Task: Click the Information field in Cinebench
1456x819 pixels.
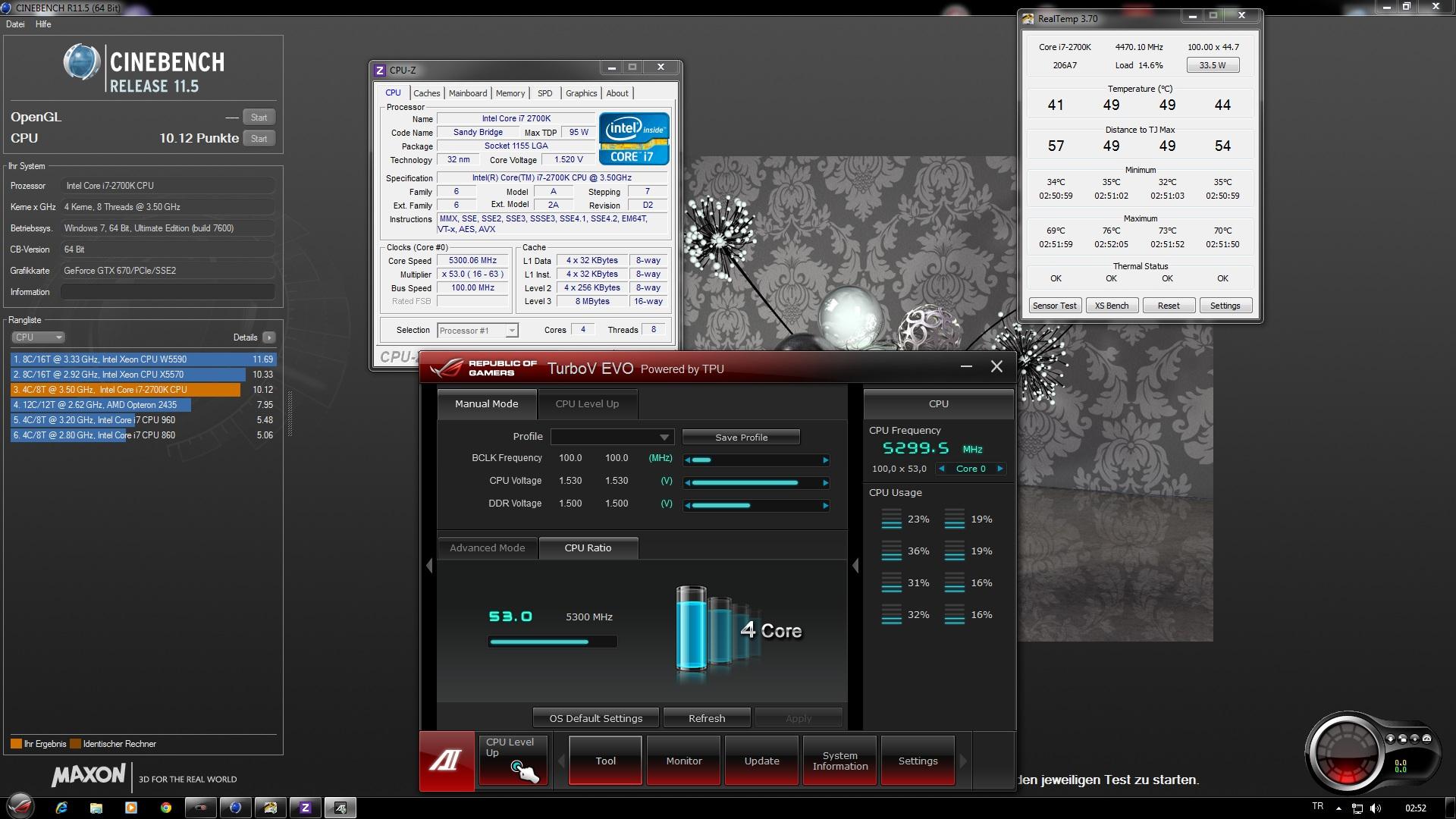Action: [x=168, y=292]
